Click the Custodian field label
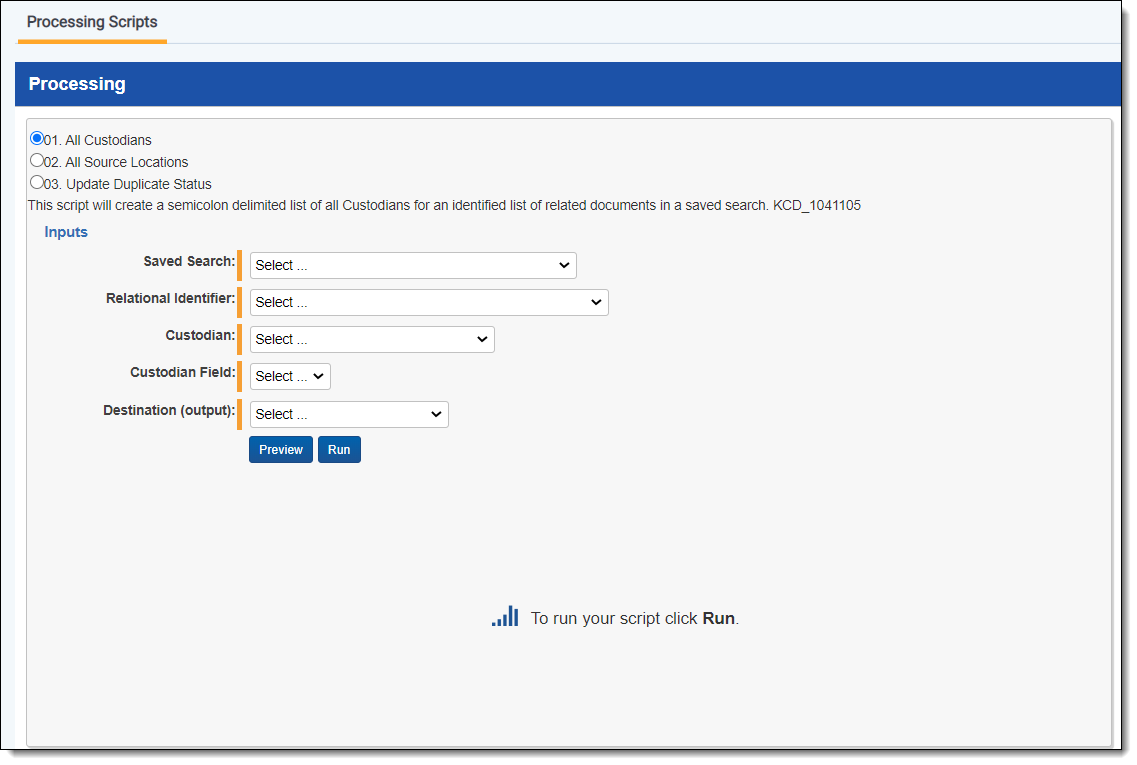The height and width of the screenshot is (765, 1137). (x=200, y=335)
